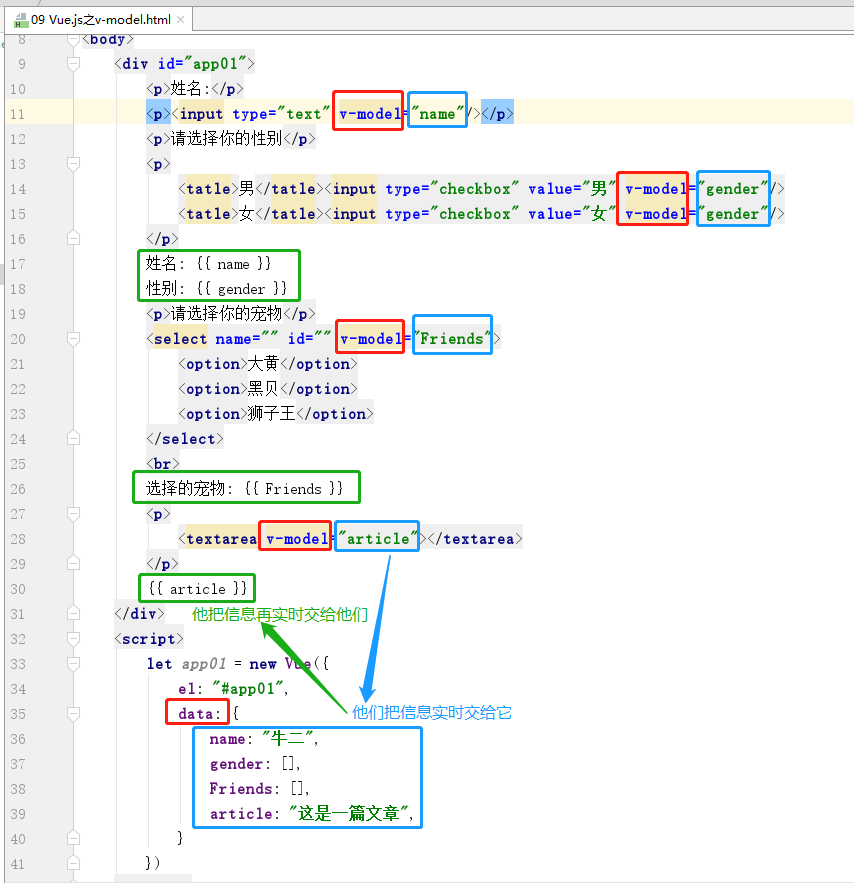Click the fold end marker on line 31
The width and height of the screenshot is (854, 883).
click(x=73, y=614)
